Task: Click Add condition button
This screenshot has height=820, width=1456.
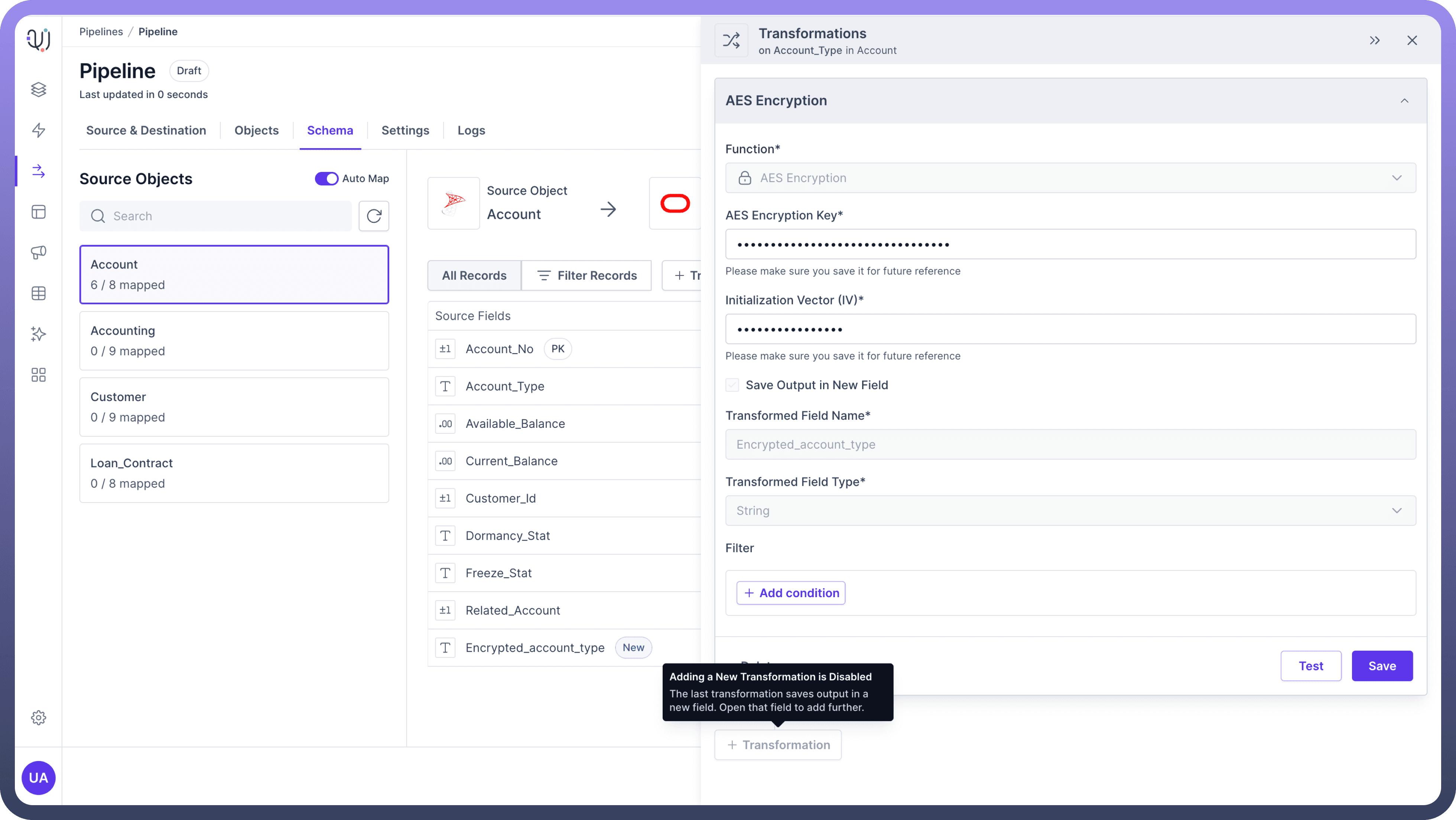Action: (791, 593)
